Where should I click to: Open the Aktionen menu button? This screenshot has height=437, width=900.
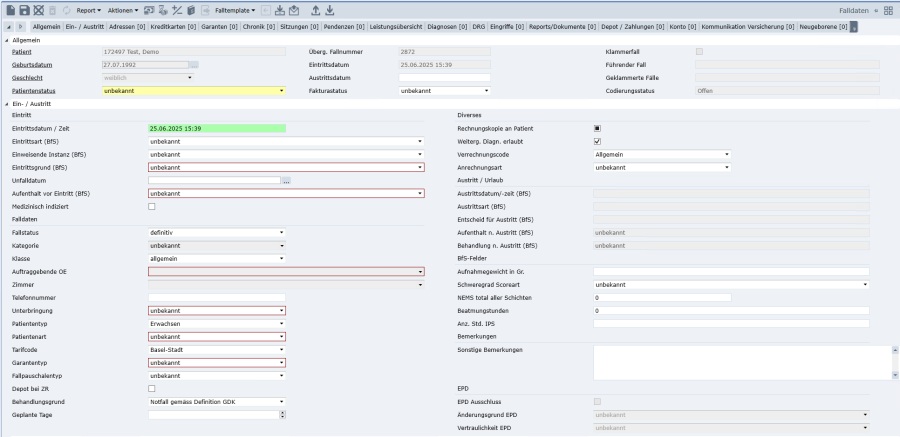click(x=122, y=10)
